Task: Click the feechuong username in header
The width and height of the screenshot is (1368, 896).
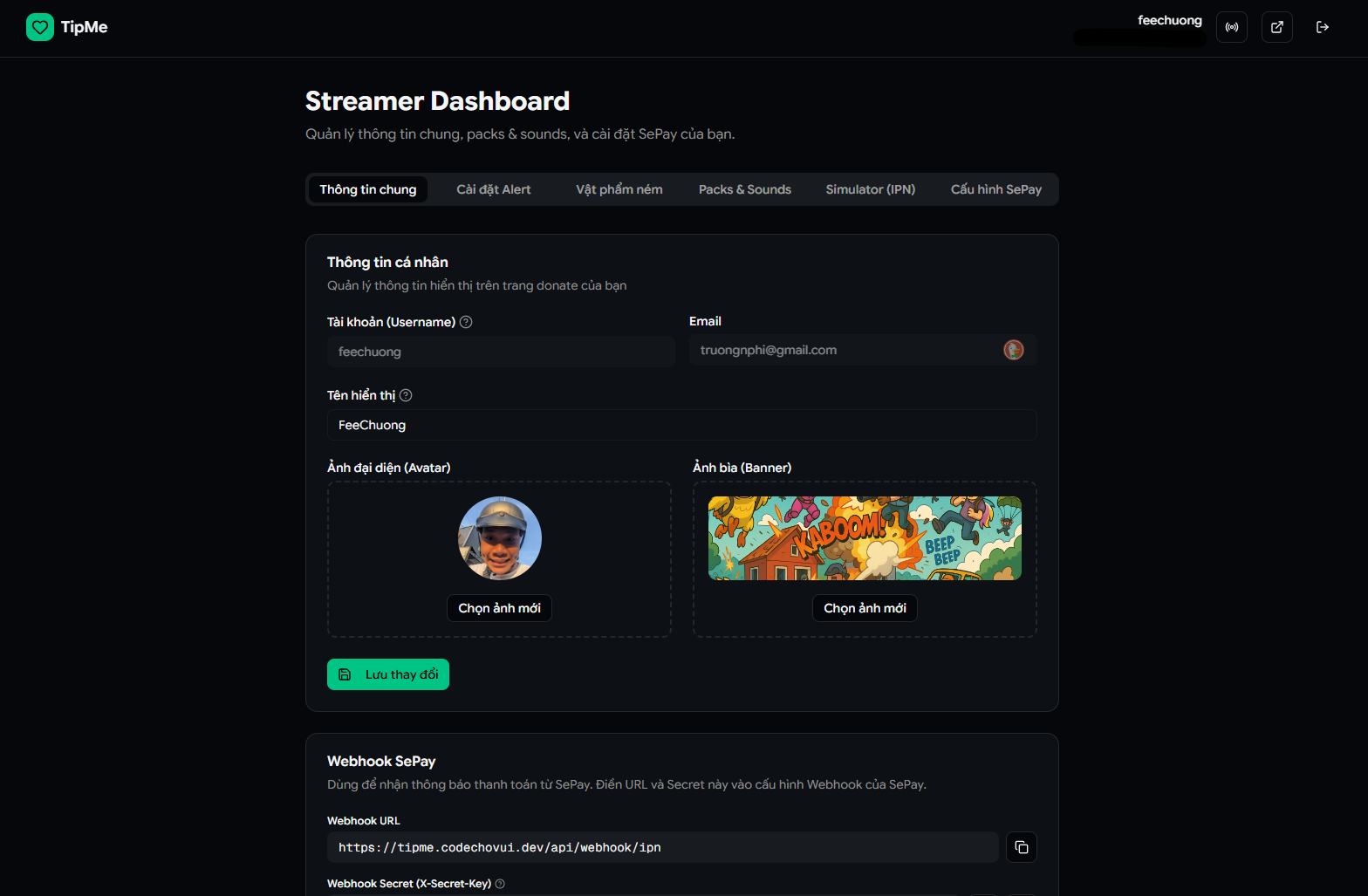Action: [x=1169, y=20]
